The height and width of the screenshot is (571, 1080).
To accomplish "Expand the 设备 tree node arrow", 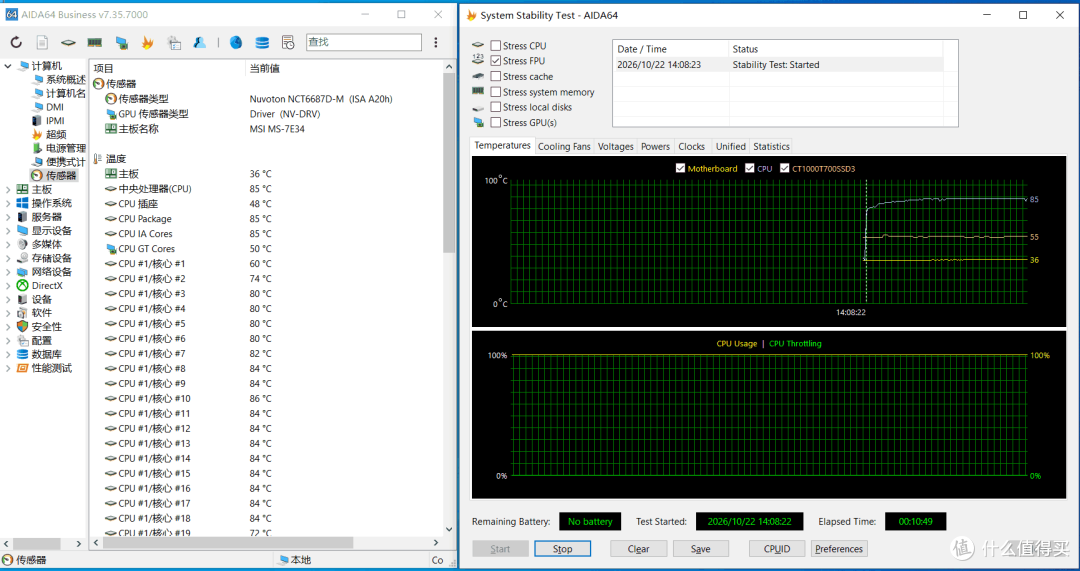I will tap(8, 299).
